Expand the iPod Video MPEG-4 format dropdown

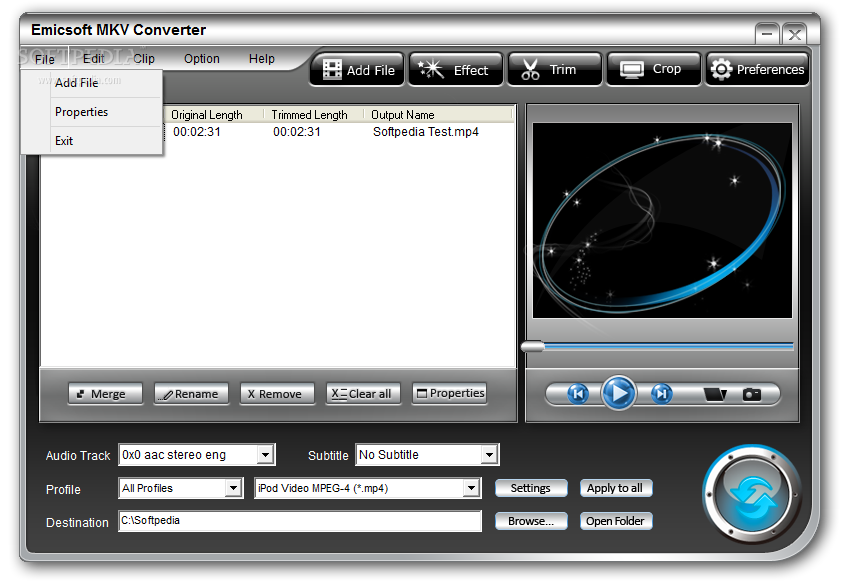point(471,488)
